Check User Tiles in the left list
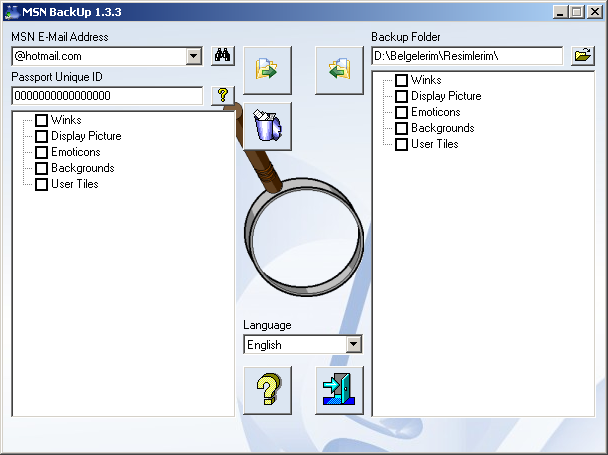The image size is (608, 455). tap(41, 184)
